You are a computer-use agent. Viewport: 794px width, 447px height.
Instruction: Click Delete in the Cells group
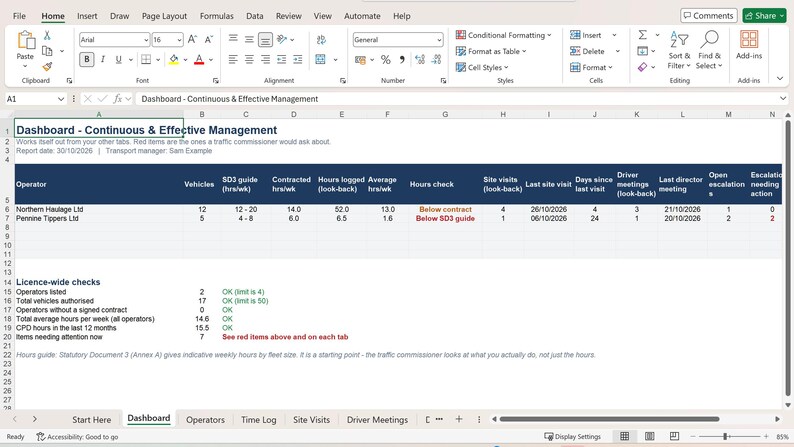click(x=587, y=51)
